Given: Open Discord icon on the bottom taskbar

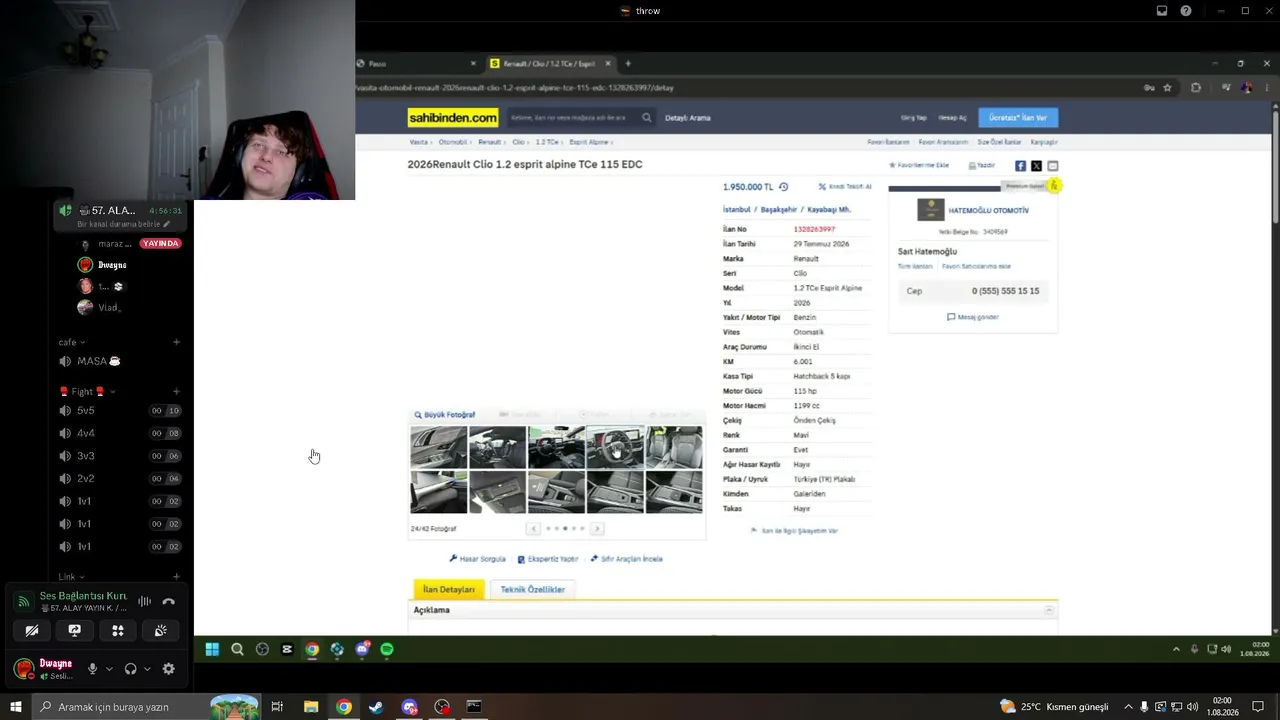Looking at the screenshot, I should [409, 707].
